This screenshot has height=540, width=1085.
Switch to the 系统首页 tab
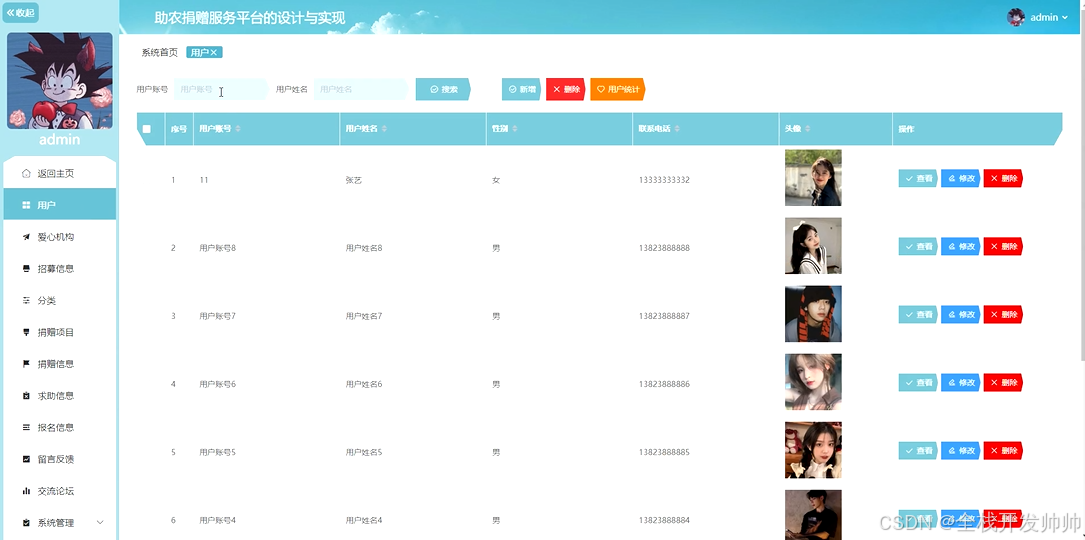click(x=160, y=53)
